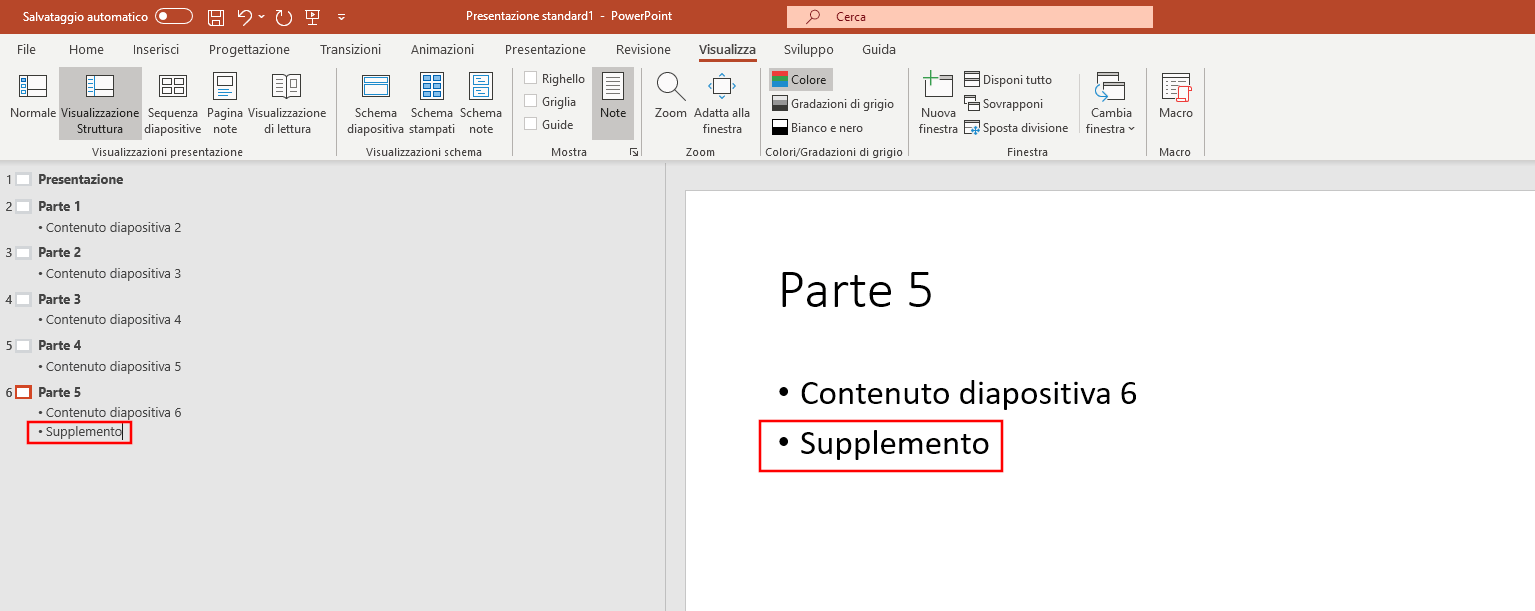
Task: Click outline text 'Contenuto diapositiva 3'
Action: click(113, 273)
